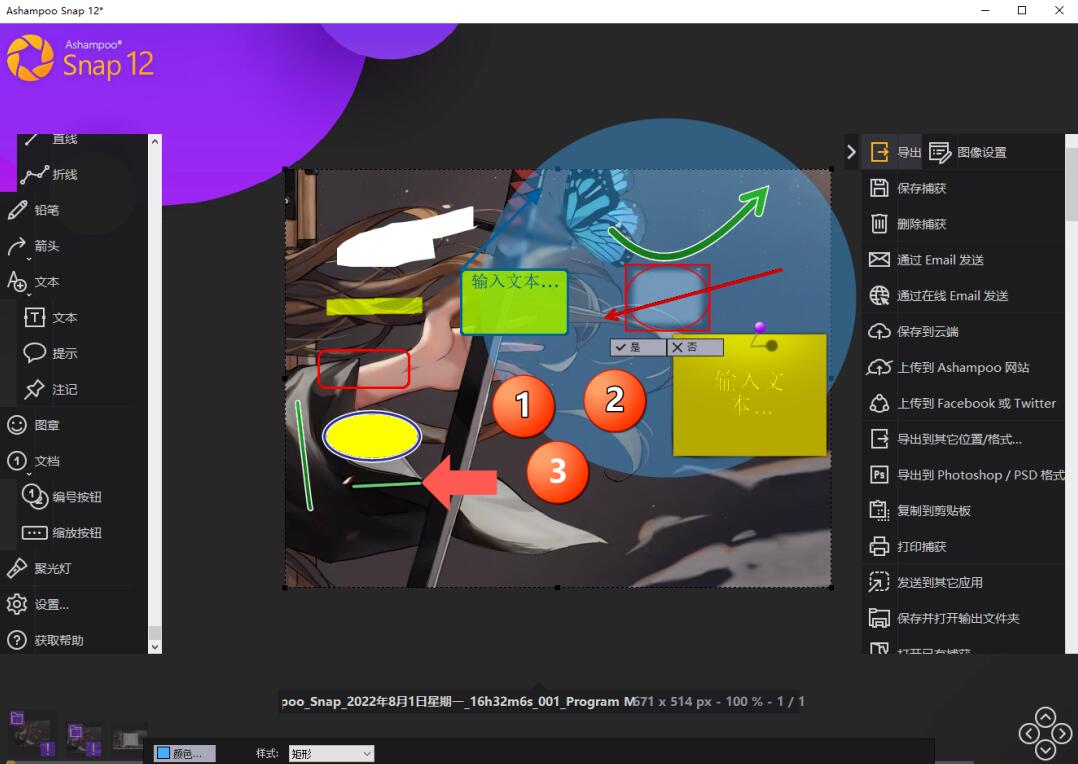
Task: Open the color (颜色...) swatch picker
Action: coord(180,754)
